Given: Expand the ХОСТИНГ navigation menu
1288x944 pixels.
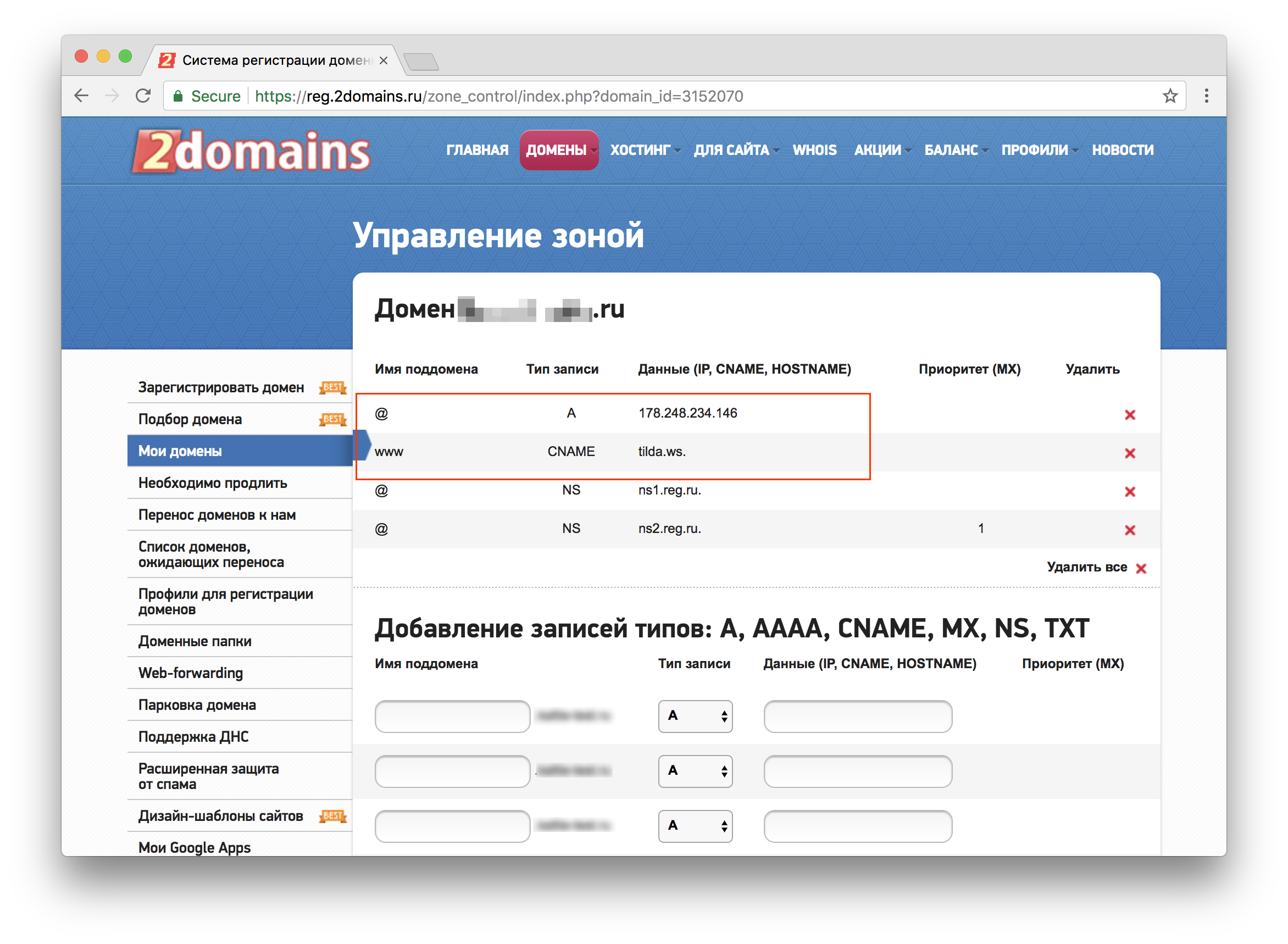Looking at the screenshot, I should coord(645,151).
